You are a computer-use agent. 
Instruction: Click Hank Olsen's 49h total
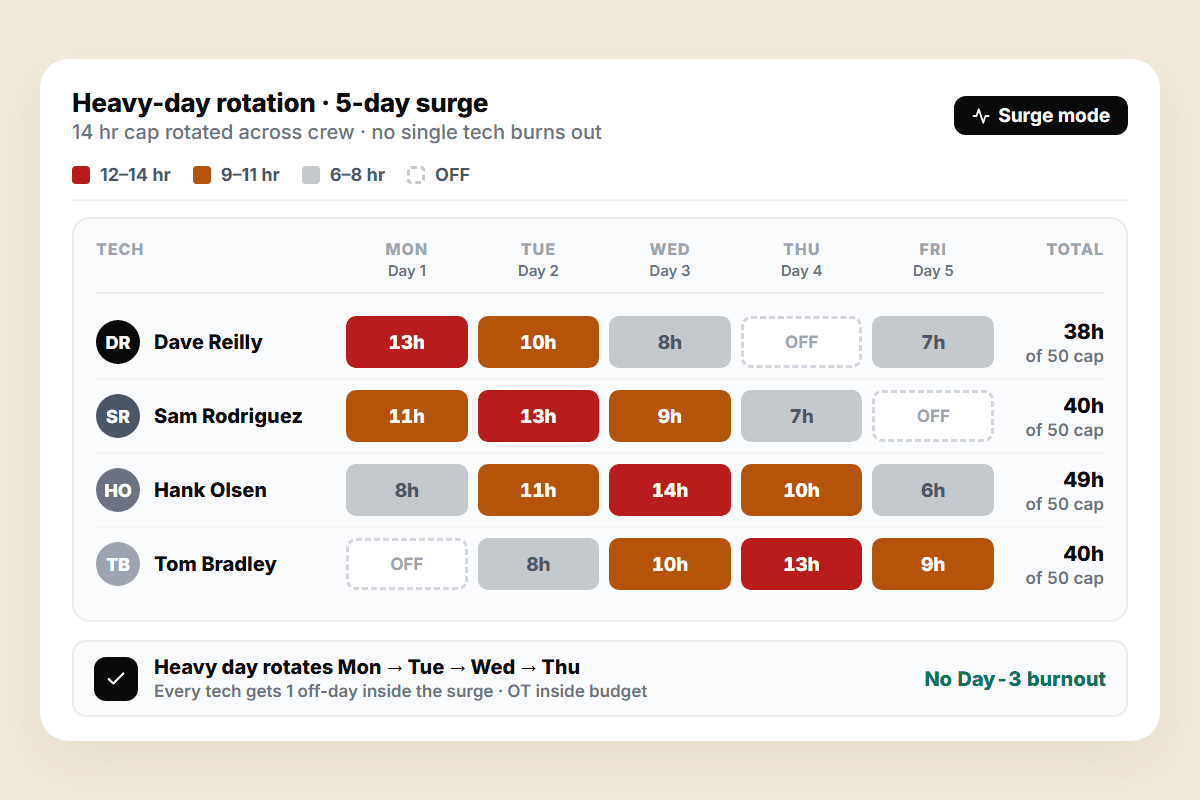[1084, 480]
